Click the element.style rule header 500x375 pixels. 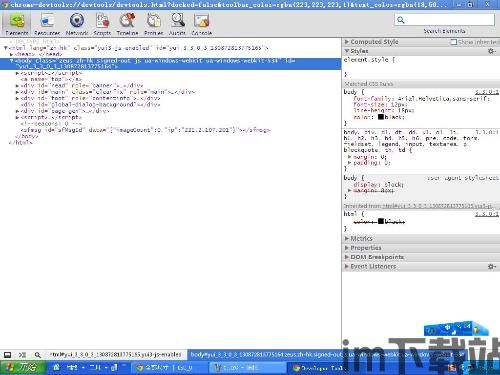369,60
